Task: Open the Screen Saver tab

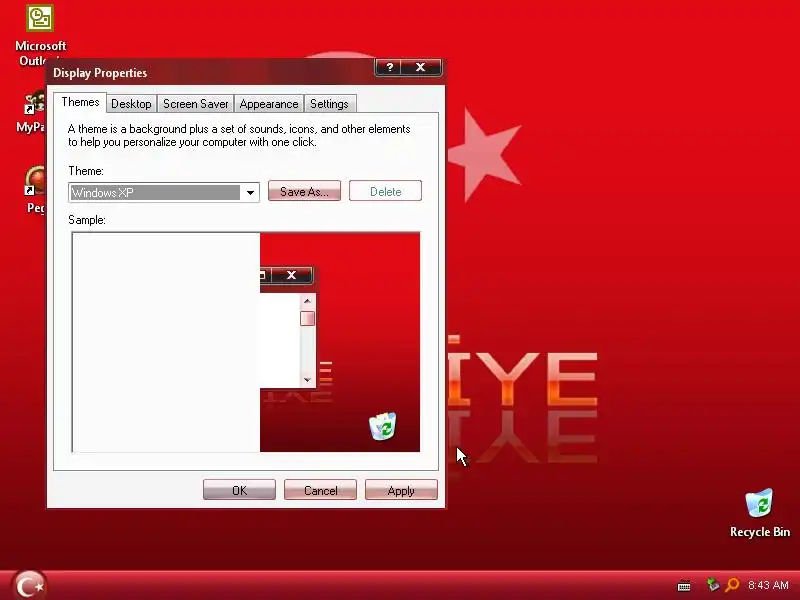Action: coord(195,104)
